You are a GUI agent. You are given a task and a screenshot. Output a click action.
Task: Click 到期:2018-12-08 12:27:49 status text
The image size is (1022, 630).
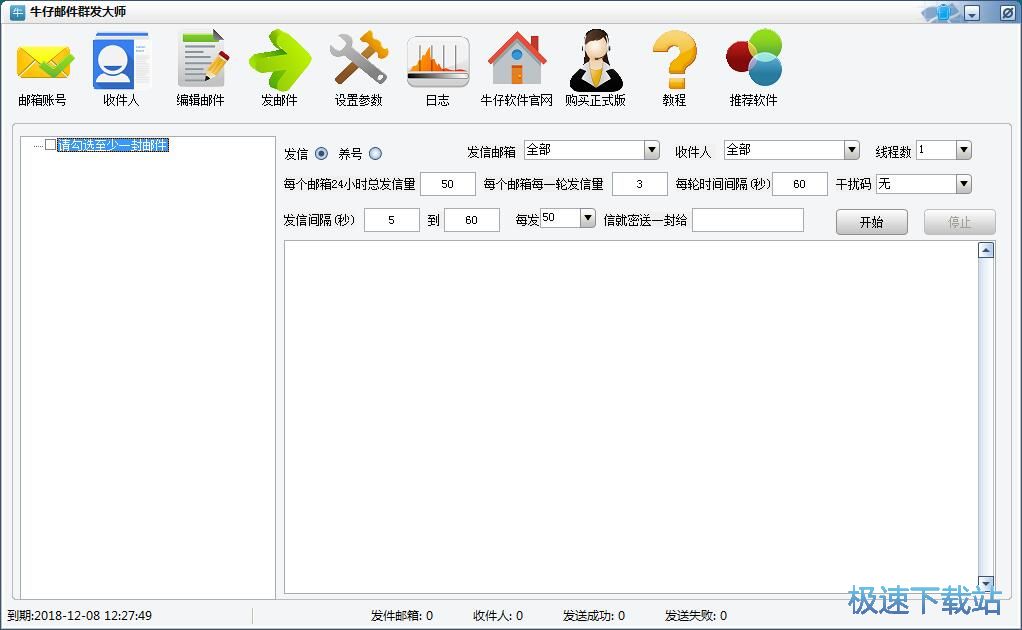pyautogui.click(x=80, y=616)
